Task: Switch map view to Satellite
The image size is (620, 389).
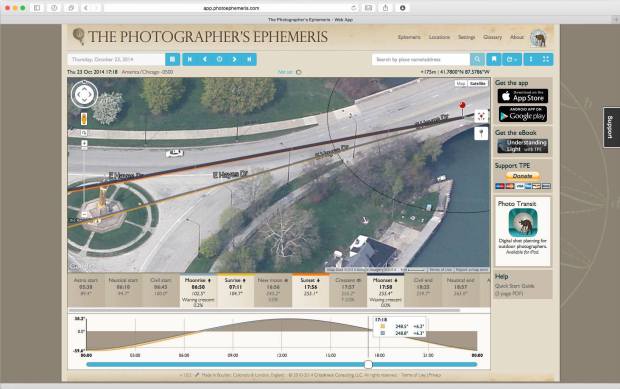Action: click(x=478, y=83)
